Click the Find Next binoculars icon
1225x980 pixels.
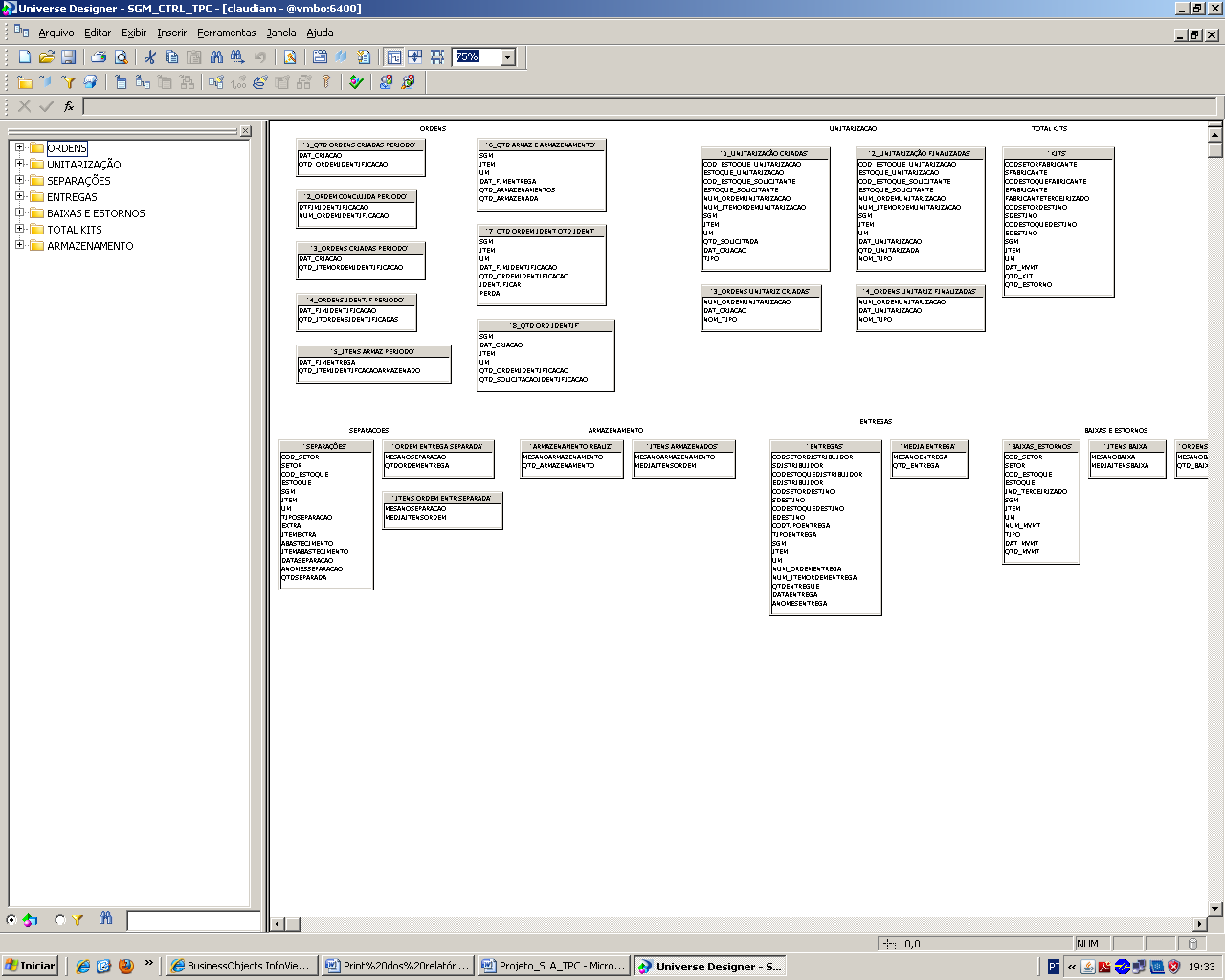tap(237, 57)
